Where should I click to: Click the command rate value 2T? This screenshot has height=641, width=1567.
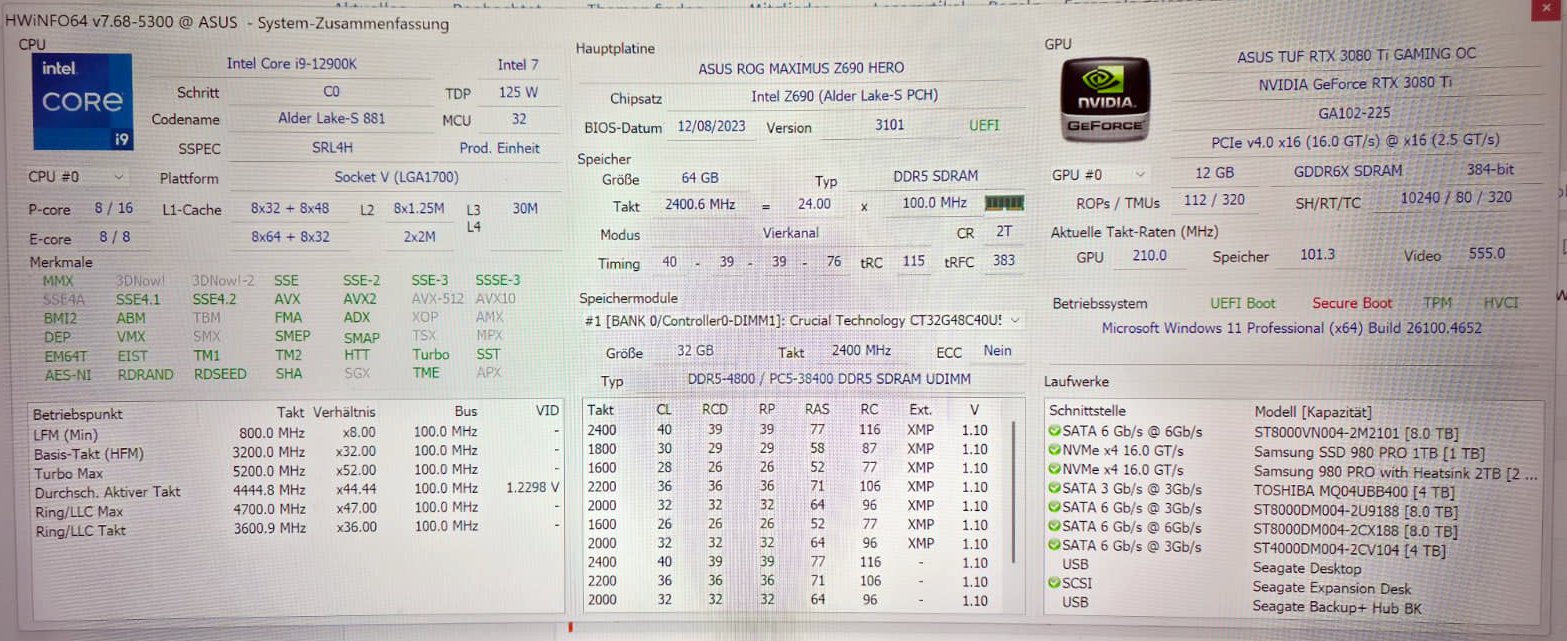pyautogui.click(x=1003, y=231)
